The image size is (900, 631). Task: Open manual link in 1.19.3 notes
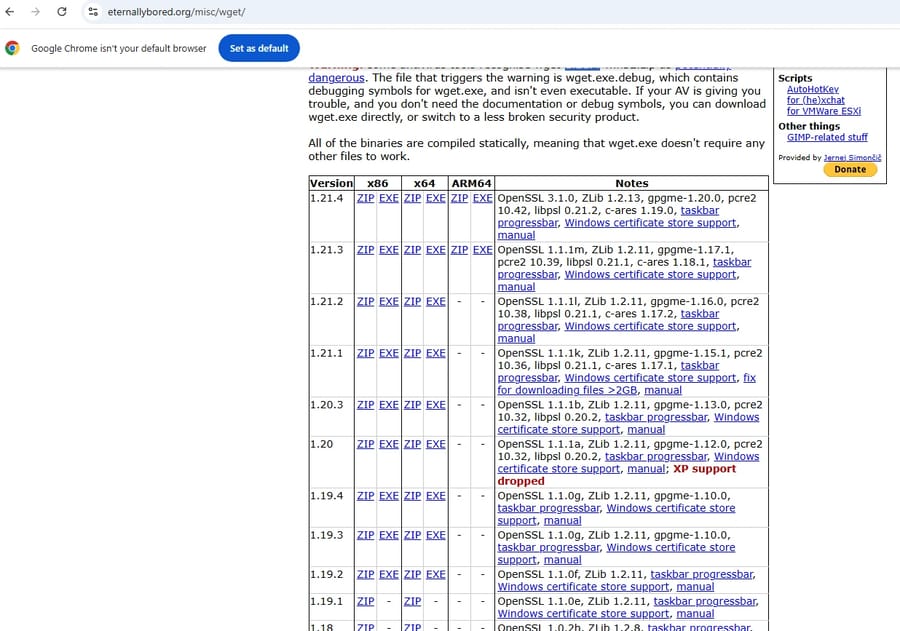pos(562,560)
